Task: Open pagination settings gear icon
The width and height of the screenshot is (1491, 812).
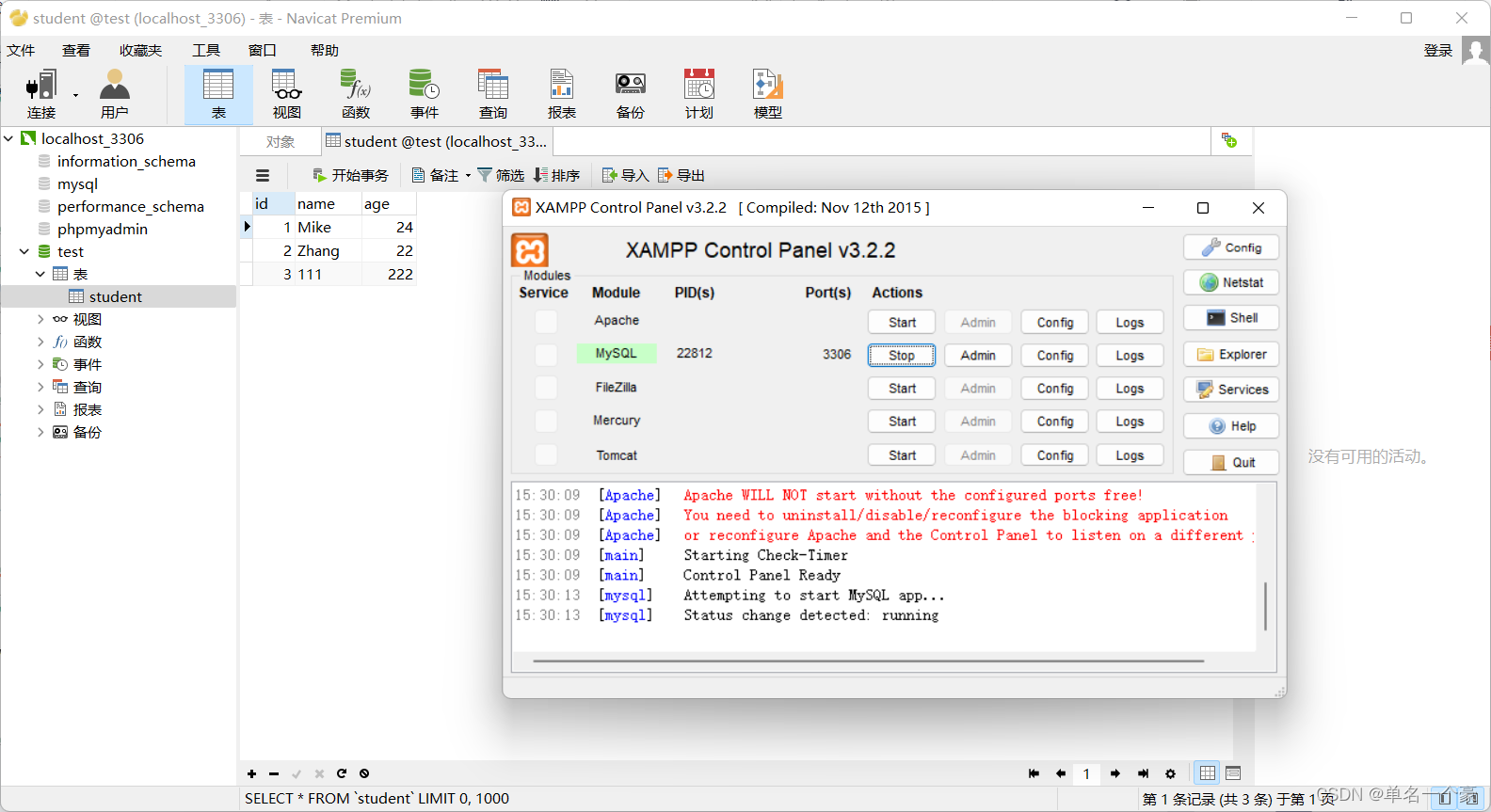Action: [x=1170, y=773]
